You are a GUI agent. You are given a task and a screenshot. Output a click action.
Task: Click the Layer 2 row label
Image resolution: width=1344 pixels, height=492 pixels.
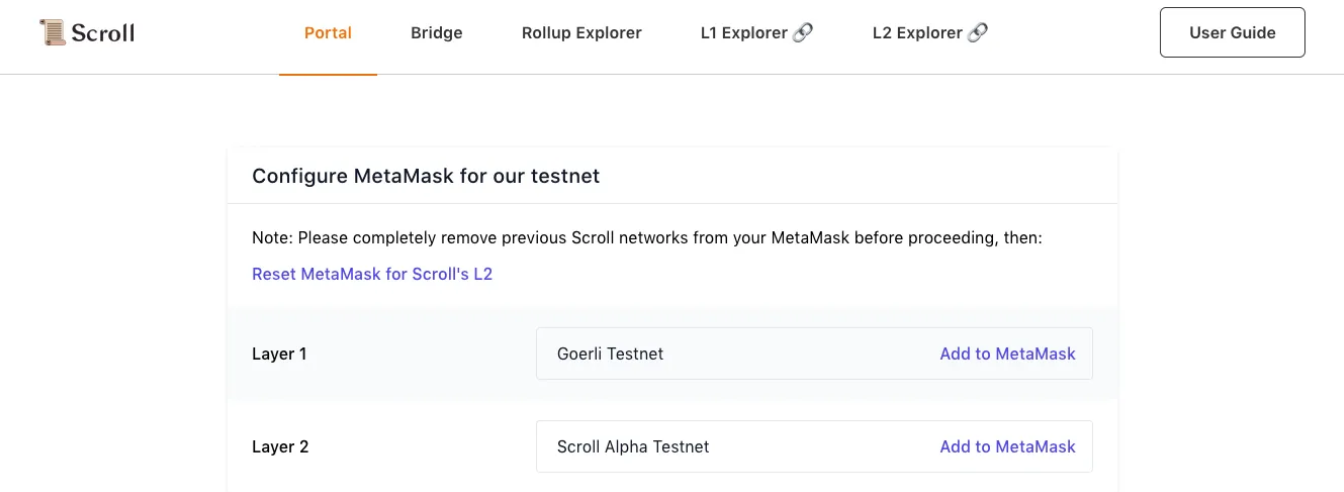point(280,447)
